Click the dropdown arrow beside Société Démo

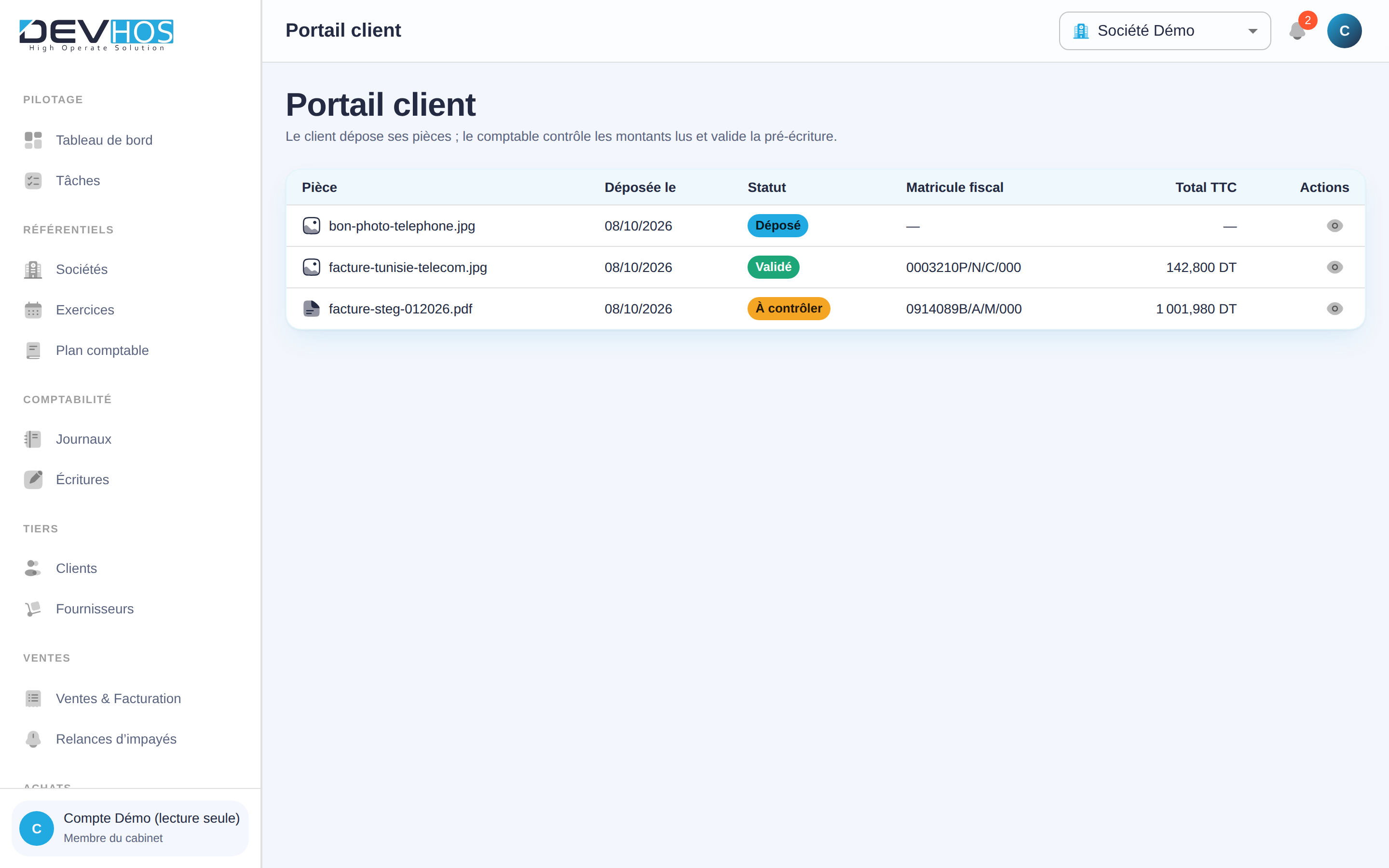pos(1253,31)
